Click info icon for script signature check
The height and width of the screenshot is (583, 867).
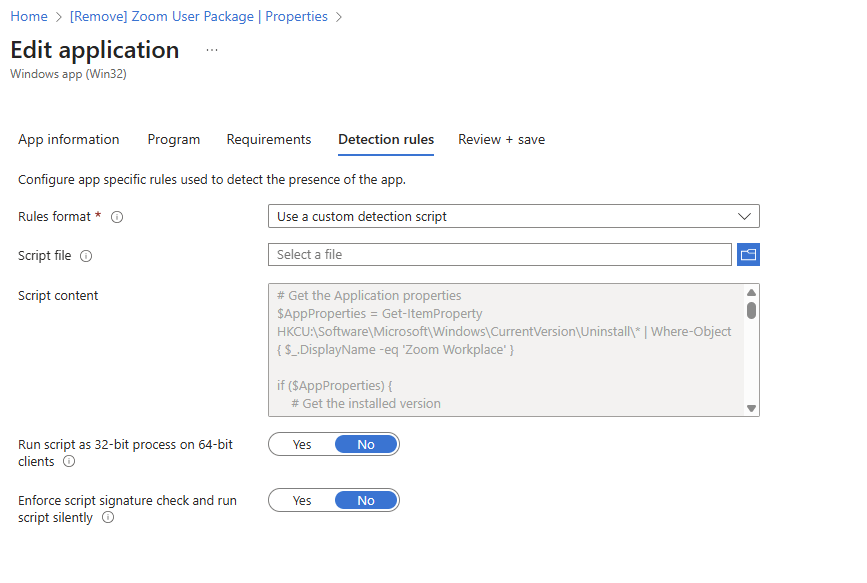pos(108,518)
